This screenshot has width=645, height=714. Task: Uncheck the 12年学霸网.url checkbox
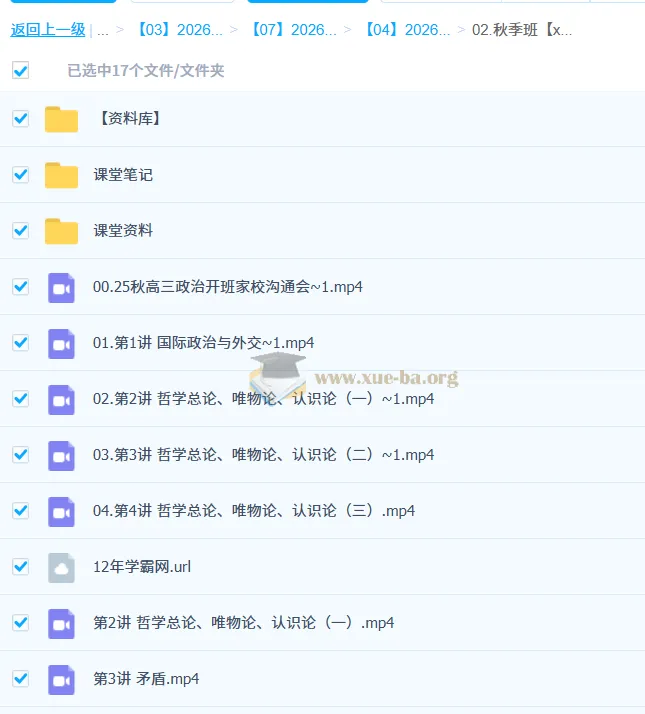[20, 566]
